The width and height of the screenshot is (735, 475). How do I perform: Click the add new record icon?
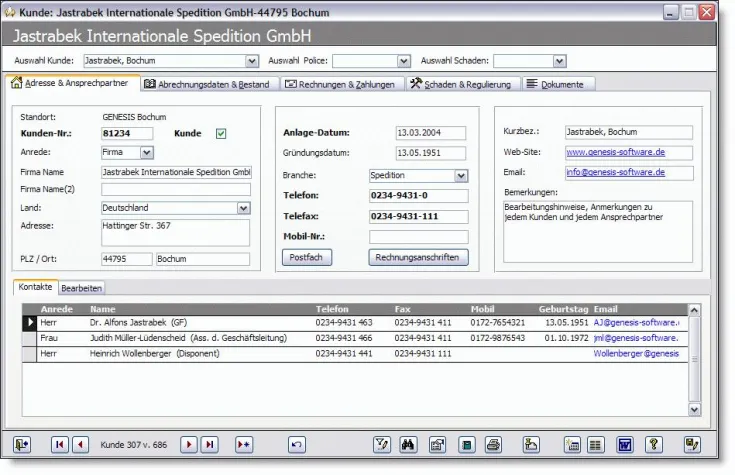[x=244, y=444]
